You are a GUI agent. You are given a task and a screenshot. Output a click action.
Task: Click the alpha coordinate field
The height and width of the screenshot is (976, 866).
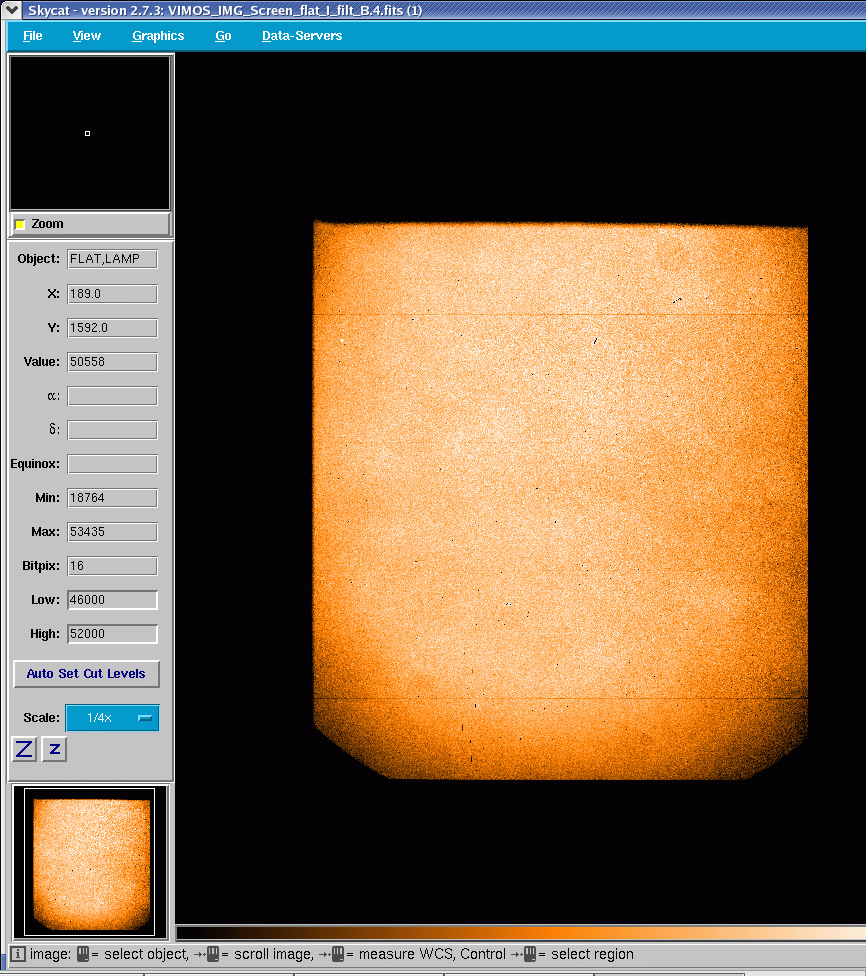point(113,396)
